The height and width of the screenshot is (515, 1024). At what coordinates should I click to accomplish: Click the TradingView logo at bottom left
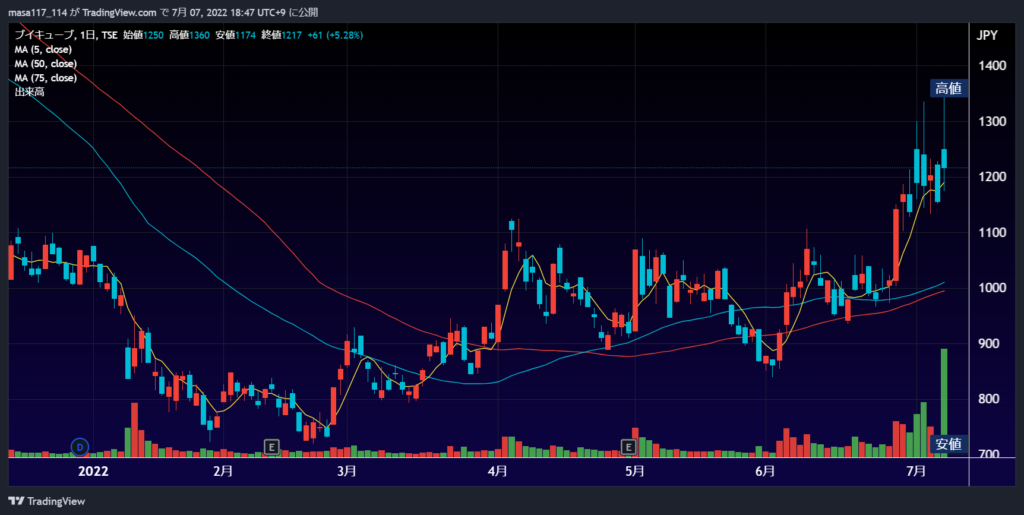pos(46,501)
